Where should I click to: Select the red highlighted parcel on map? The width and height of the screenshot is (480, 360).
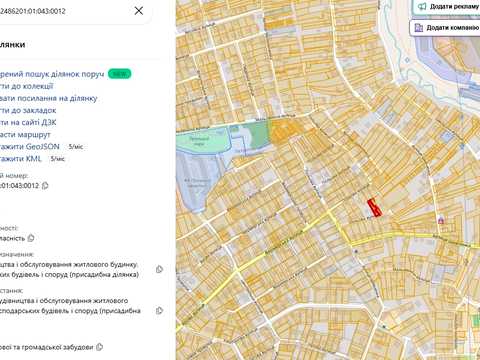pos(375,208)
